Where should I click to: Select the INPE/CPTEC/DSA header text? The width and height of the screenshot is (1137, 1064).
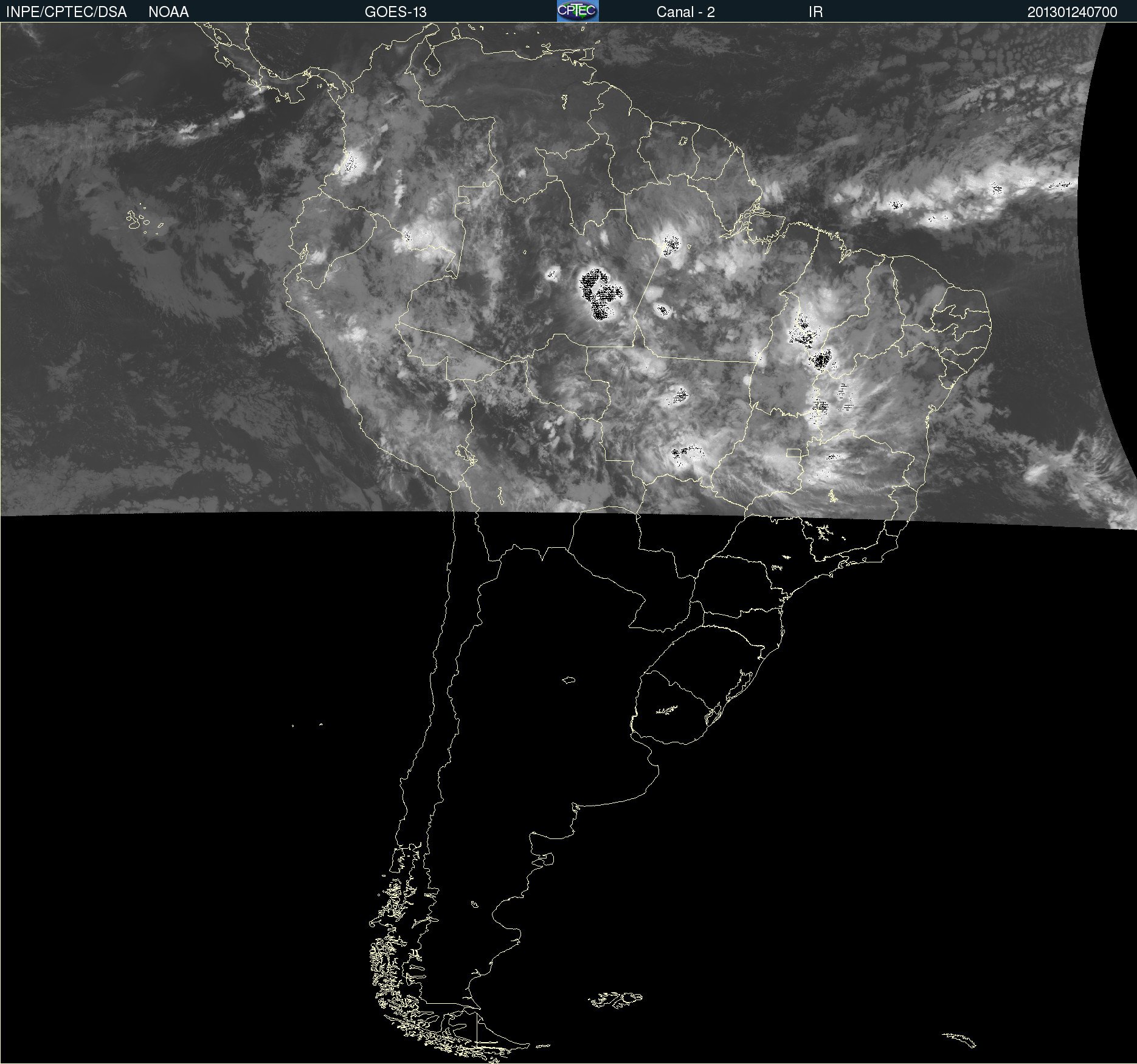pos(66,12)
